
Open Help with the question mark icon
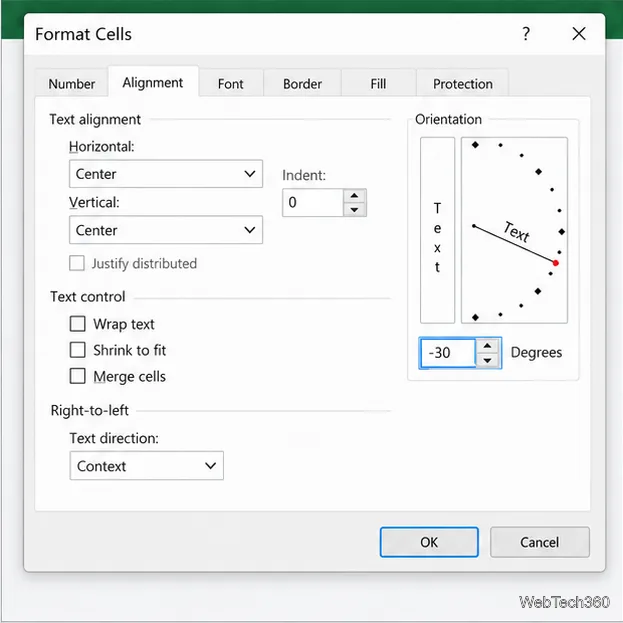[x=526, y=34]
